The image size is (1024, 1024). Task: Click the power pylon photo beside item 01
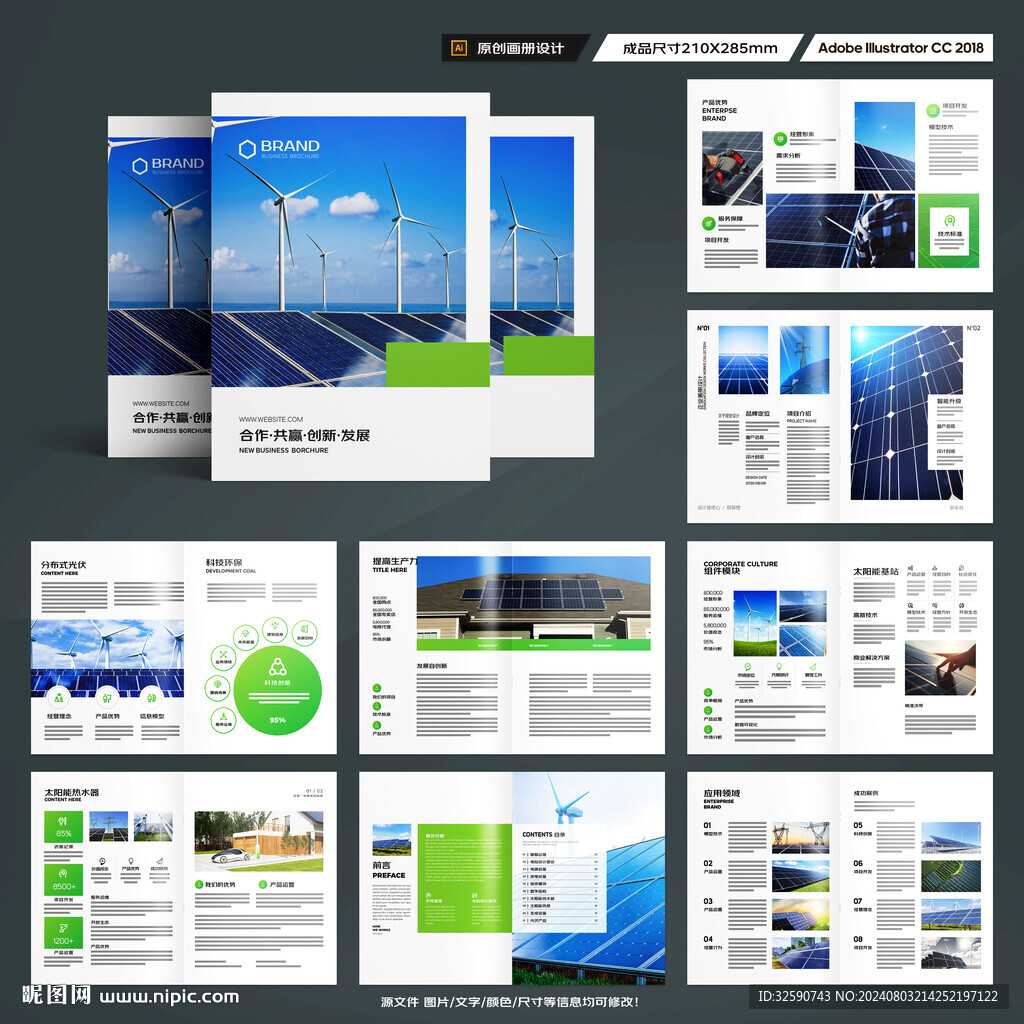(800, 837)
